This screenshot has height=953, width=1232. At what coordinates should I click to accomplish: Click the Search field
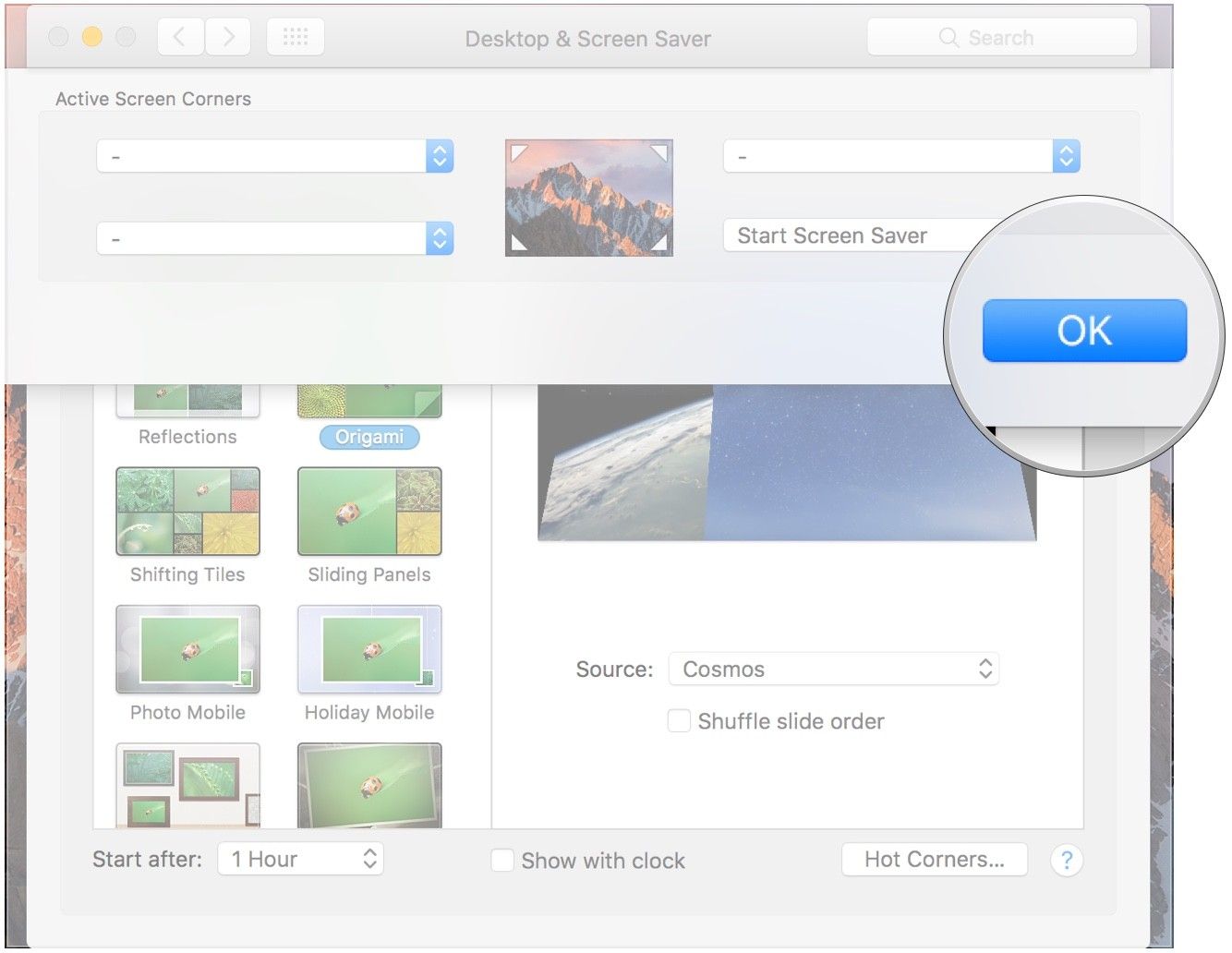point(1001,38)
